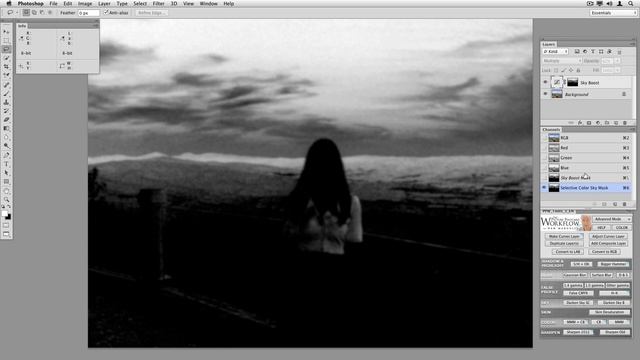Select the History Brush tool
Image resolution: width=640 pixels, height=360 pixels.
6,111
